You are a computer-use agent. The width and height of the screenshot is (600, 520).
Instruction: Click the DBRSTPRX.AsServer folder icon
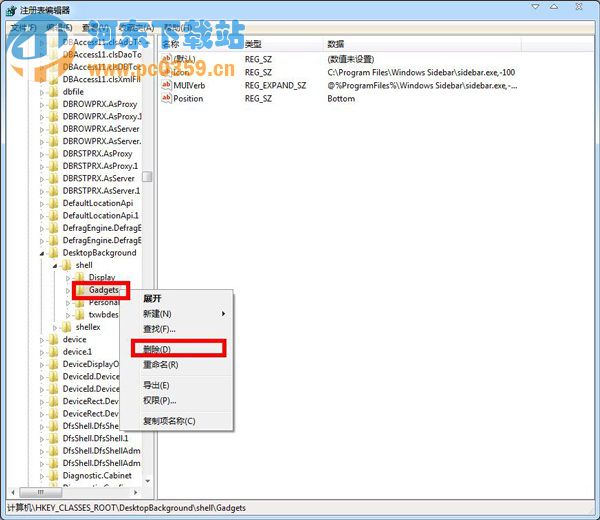54,178
